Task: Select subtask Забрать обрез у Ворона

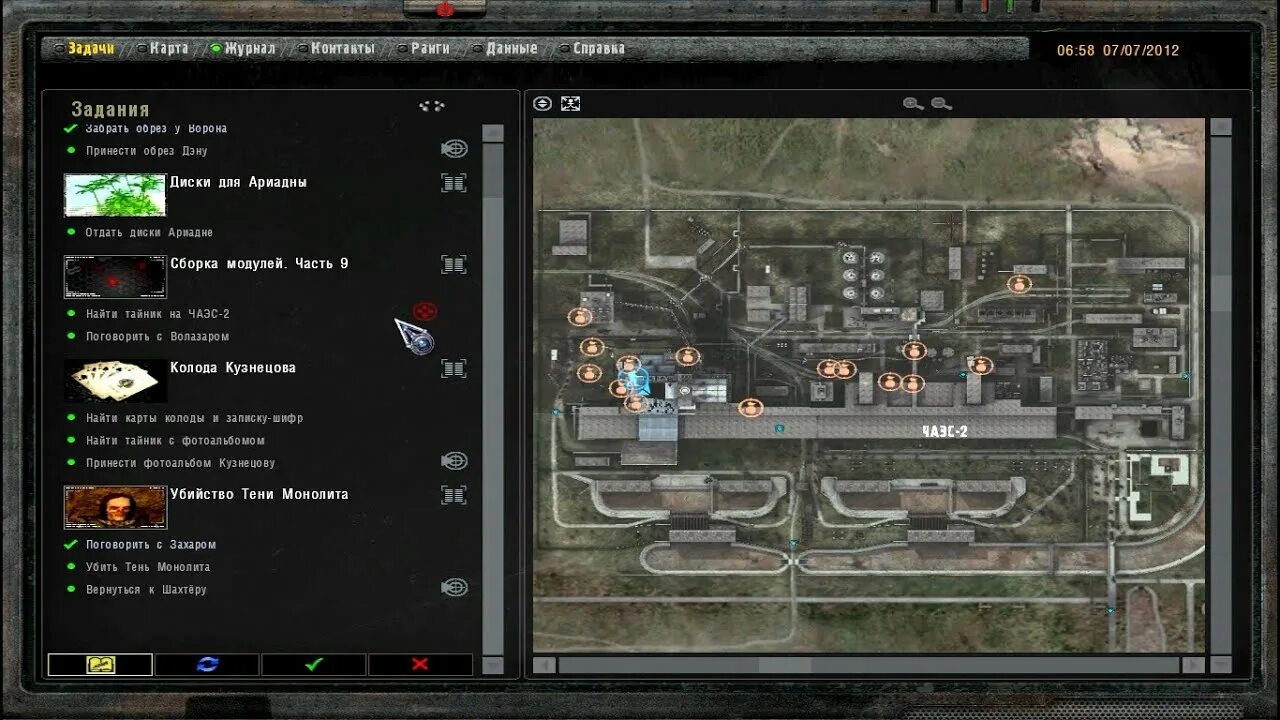Action: [156, 128]
